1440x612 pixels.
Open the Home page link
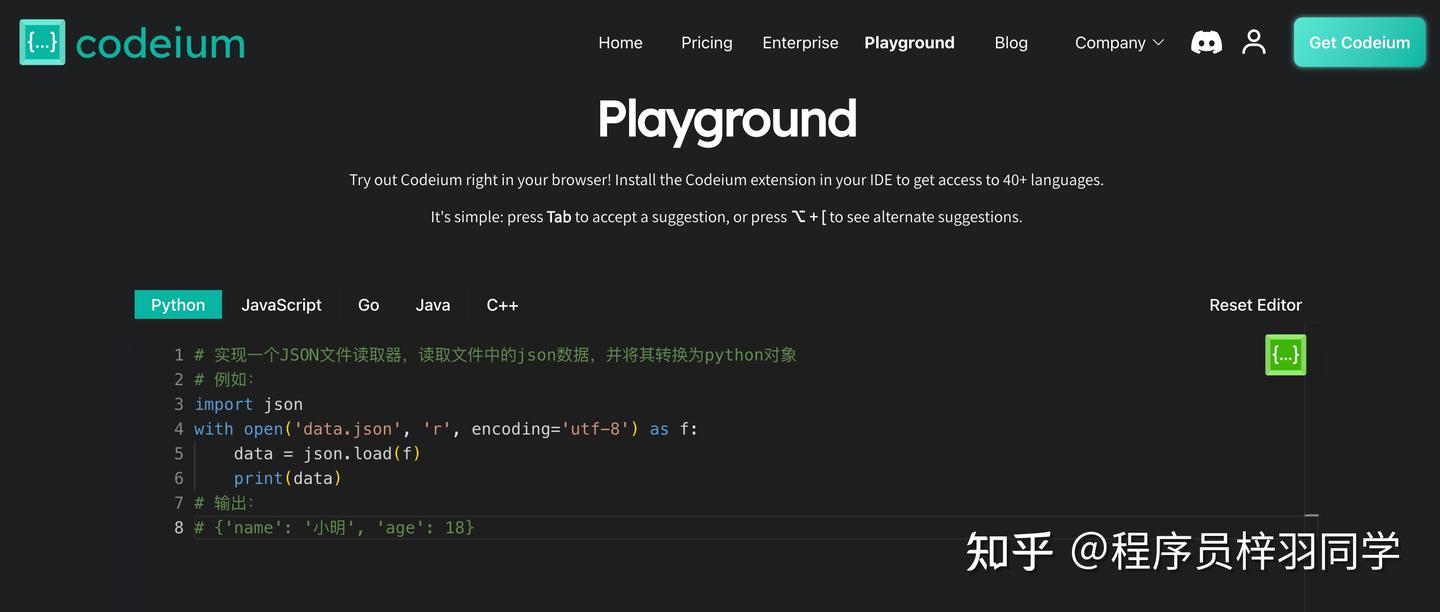pos(620,42)
